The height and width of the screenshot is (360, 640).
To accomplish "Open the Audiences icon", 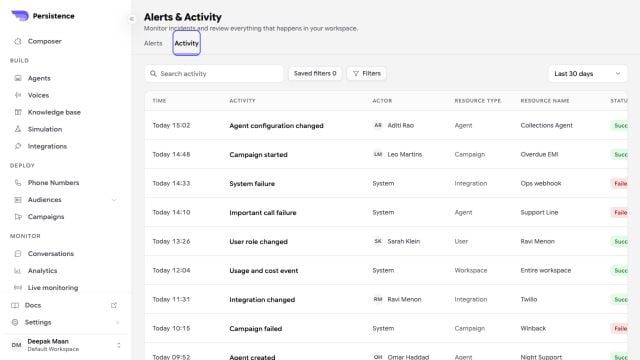I will pos(18,200).
